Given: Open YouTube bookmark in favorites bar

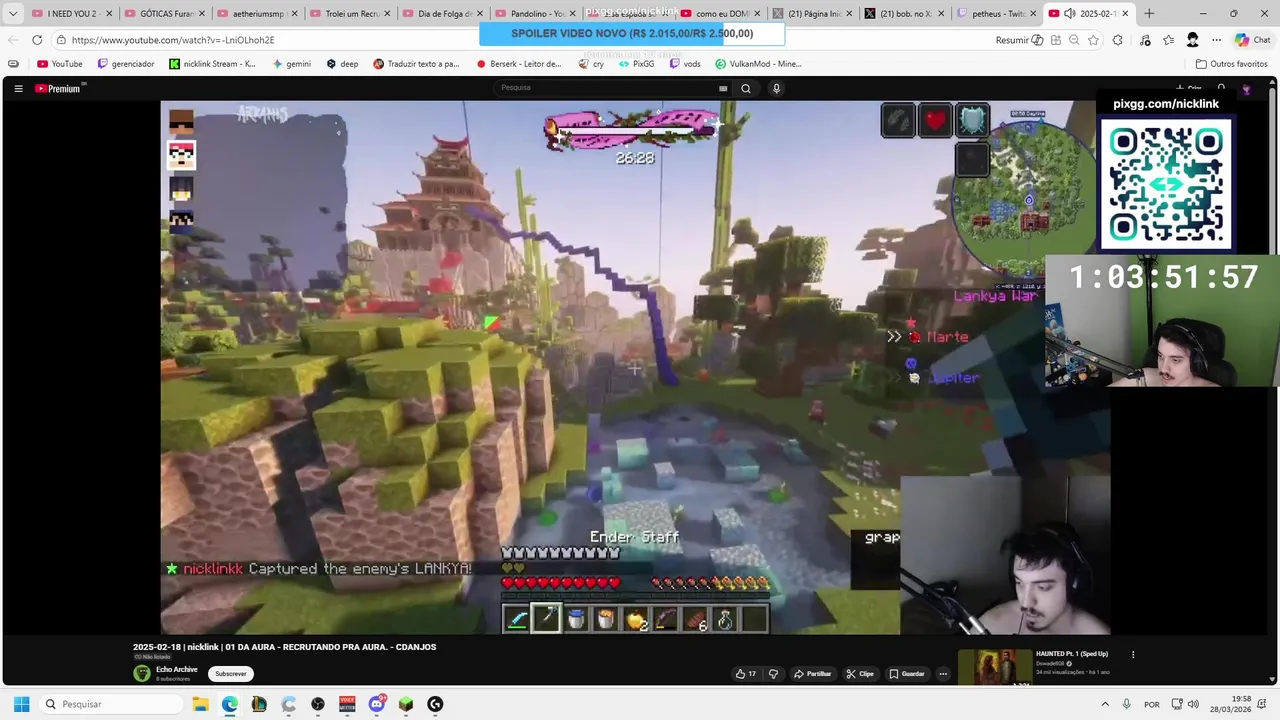Looking at the screenshot, I should click(60, 64).
